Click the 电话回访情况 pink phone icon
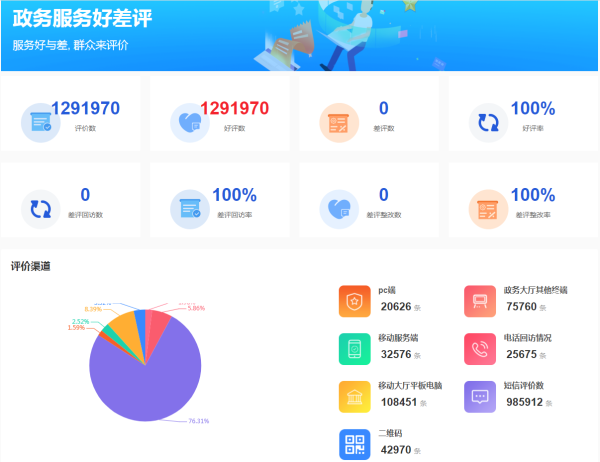 (x=480, y=348)
